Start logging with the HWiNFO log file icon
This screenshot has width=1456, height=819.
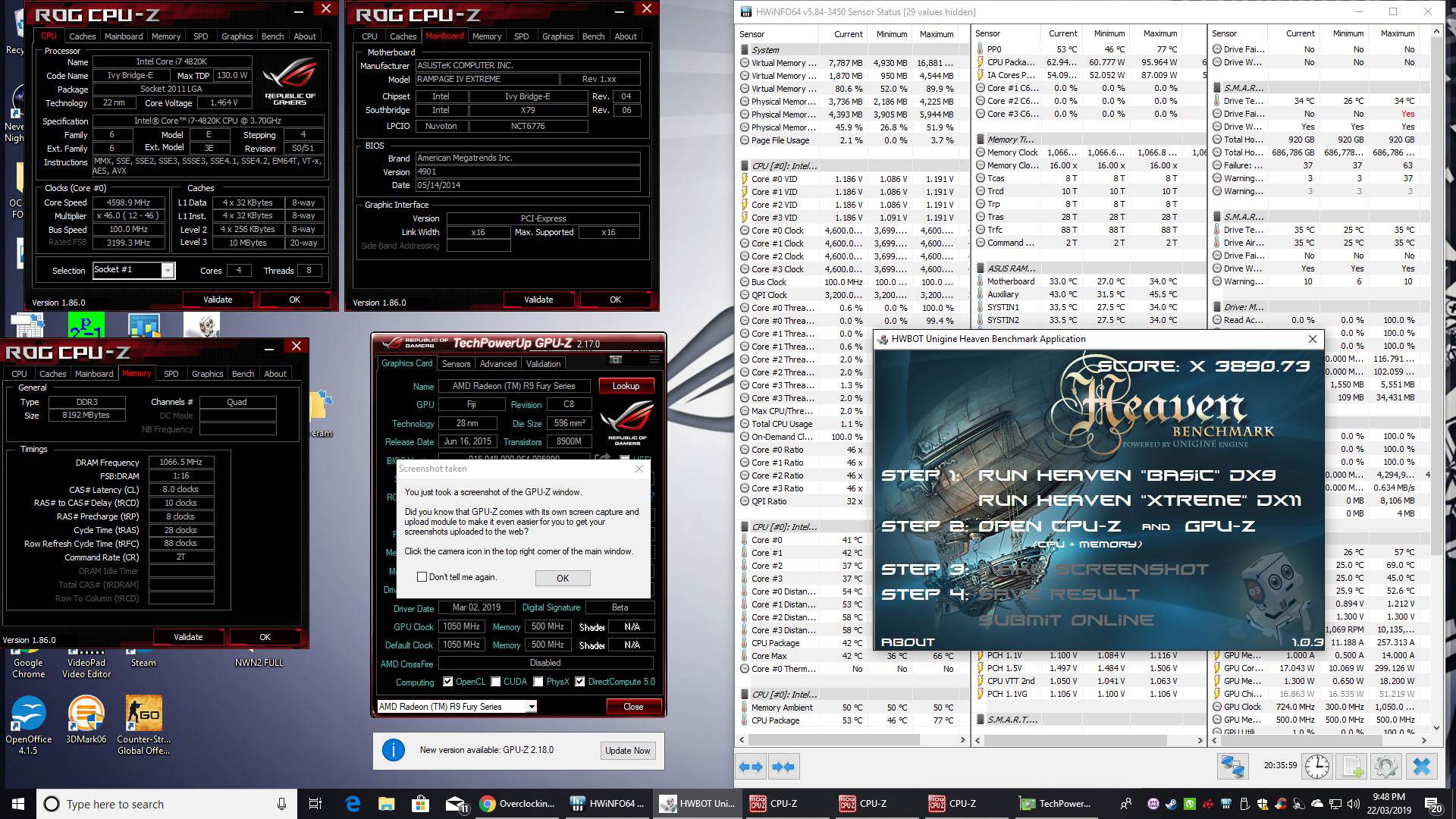(1351, 767)
